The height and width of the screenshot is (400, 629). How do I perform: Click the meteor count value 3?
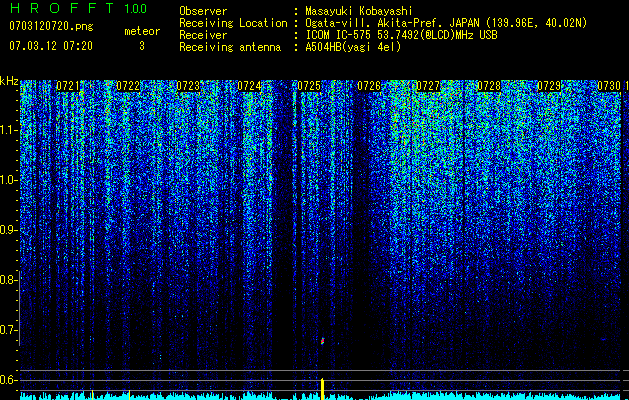142,46
